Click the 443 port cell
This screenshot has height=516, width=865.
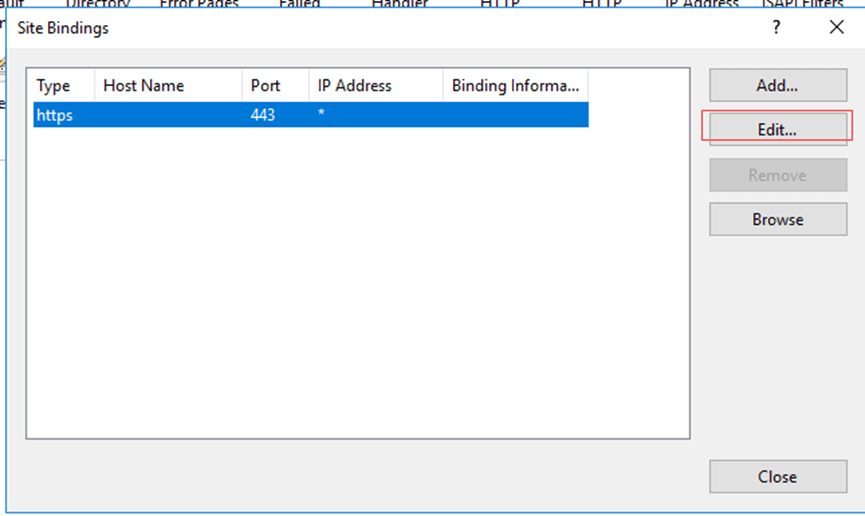pyautogui.click(x=263, y=115)
